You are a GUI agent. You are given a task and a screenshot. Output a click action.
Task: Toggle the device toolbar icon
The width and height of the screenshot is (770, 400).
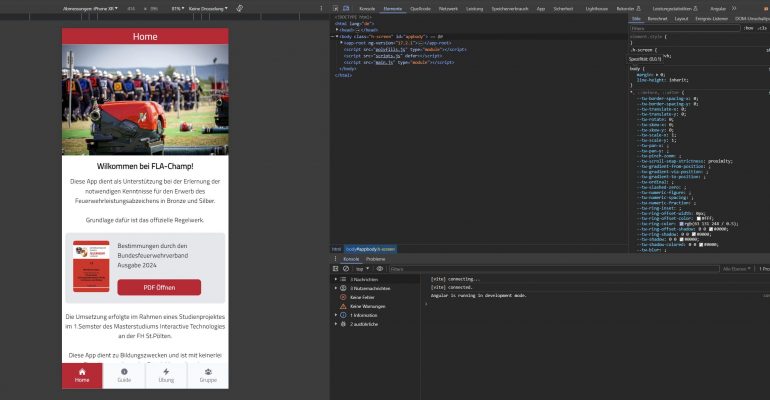tap(346, 8)
